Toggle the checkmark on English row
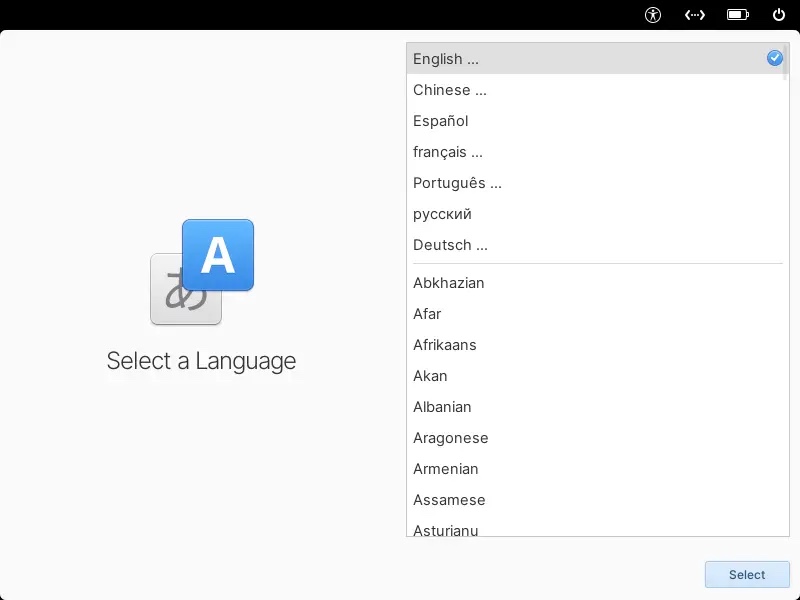Screen dimensions: 800x600 (x=775, y=59)
